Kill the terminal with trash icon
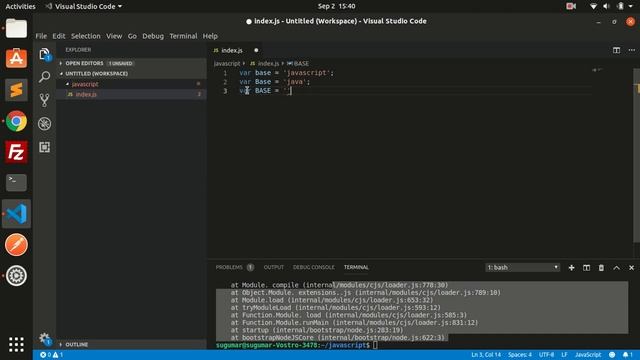Screen dimensions: 640x360 point(601,268)
